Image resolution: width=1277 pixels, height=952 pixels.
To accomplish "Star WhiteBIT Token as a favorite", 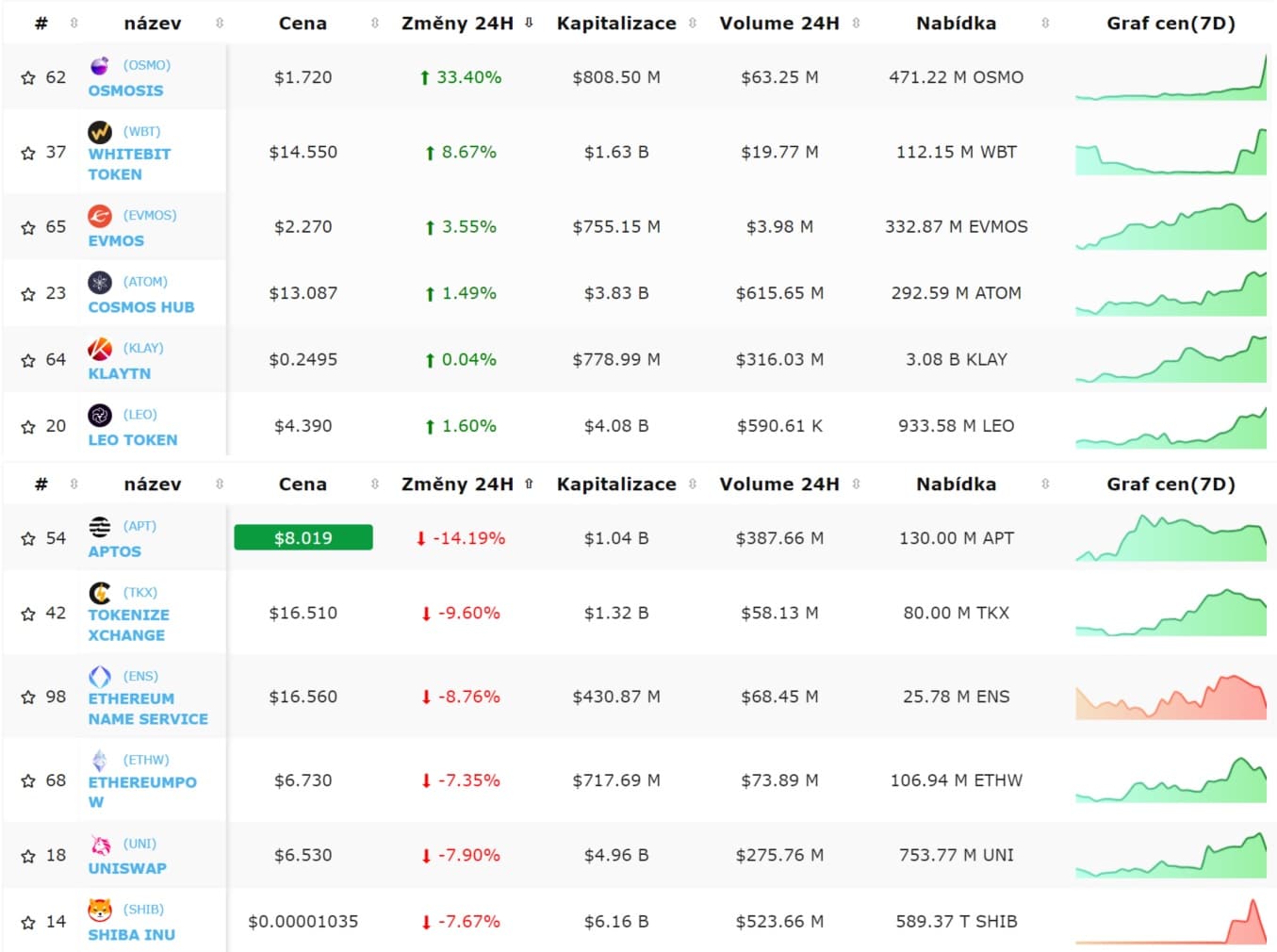I will [28, 153].
